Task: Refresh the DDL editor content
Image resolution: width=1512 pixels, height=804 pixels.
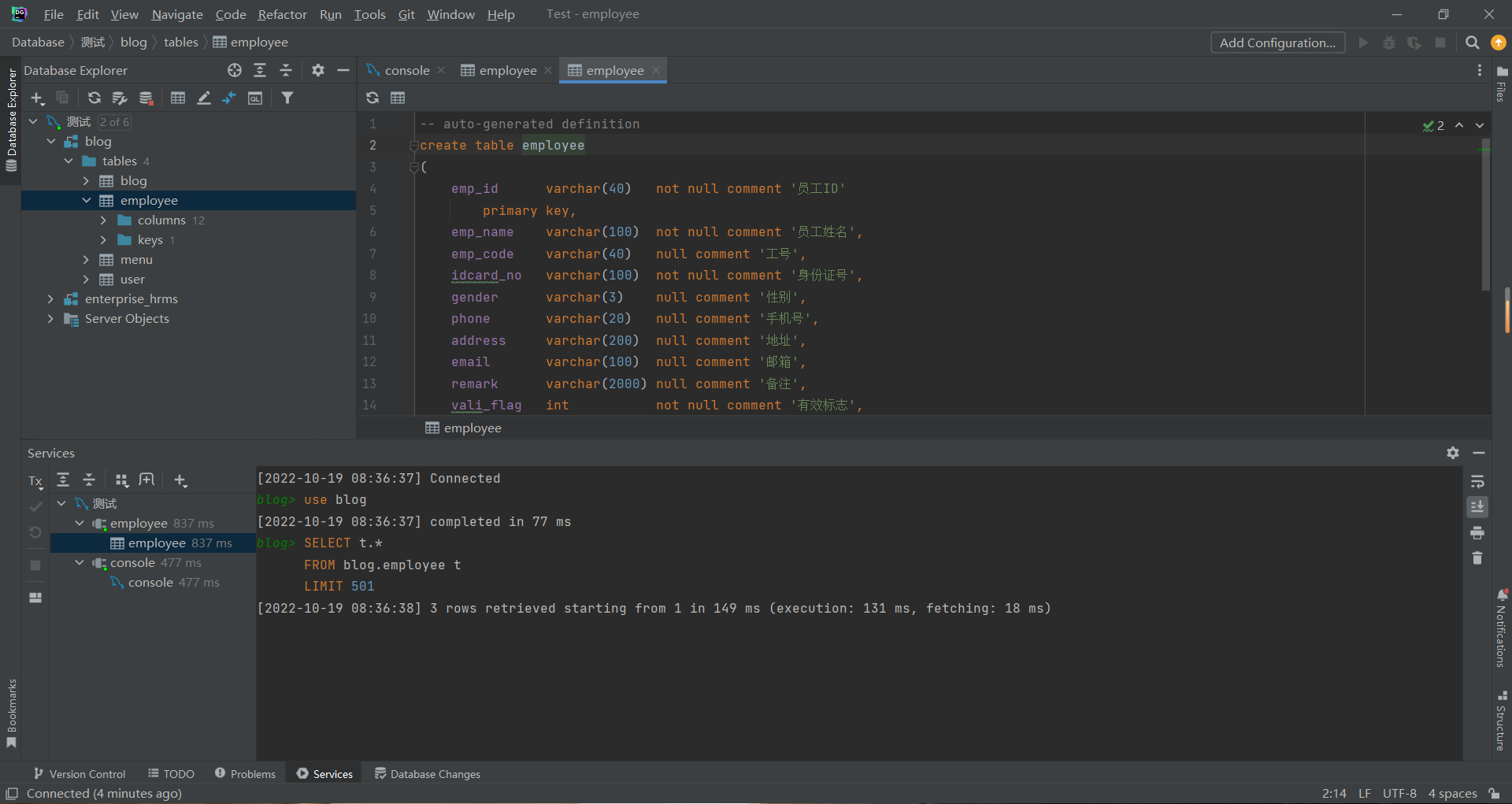Action: pyautogui.click(x=372, y=98)
